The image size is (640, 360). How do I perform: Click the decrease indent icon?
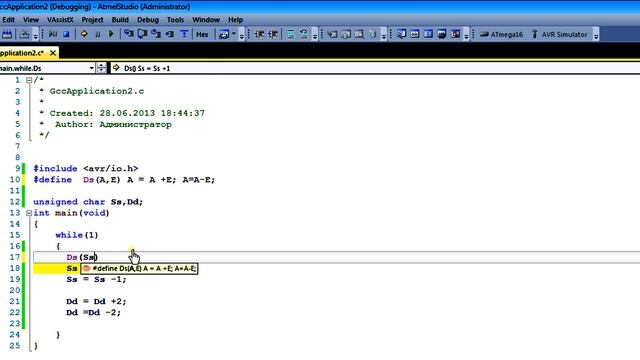[259, 35]
